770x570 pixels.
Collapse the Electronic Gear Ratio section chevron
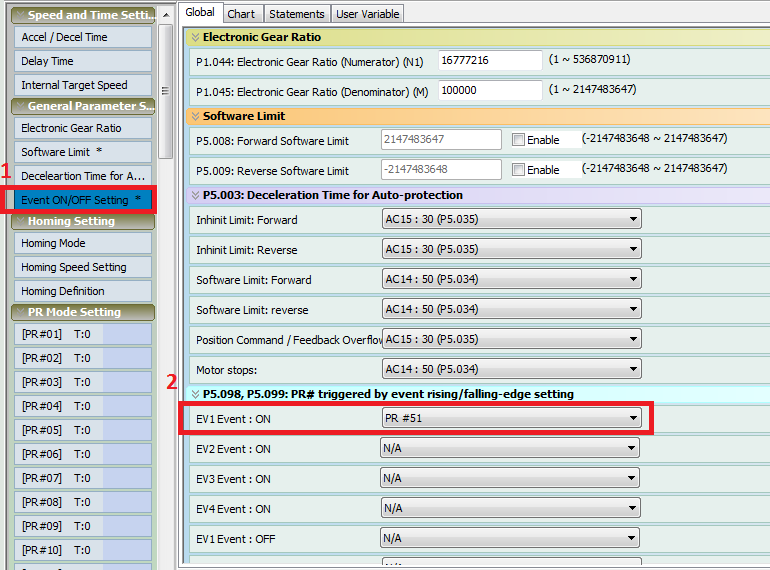click(x=195, y=37)
